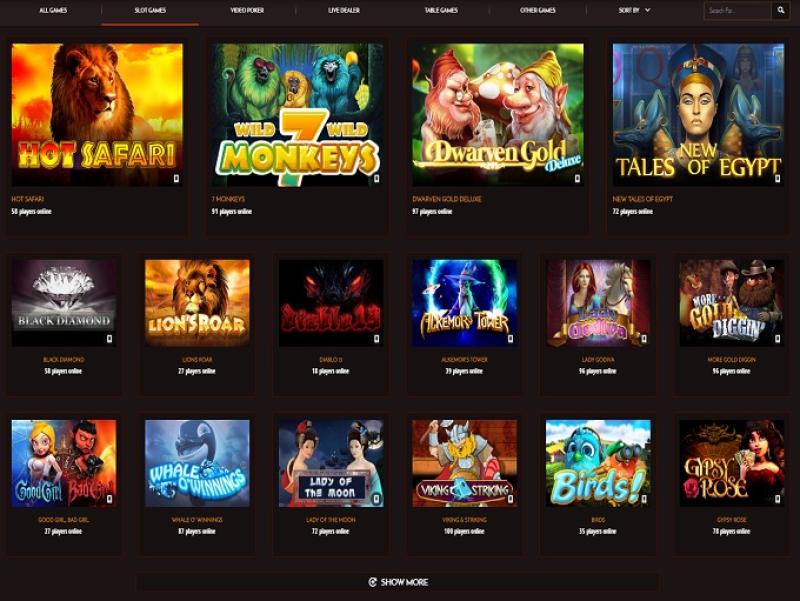This screenshot has height=601, width=800.
Task: Go to the Table Games tab
Action: pyautogui.click(x=441, y=10)
